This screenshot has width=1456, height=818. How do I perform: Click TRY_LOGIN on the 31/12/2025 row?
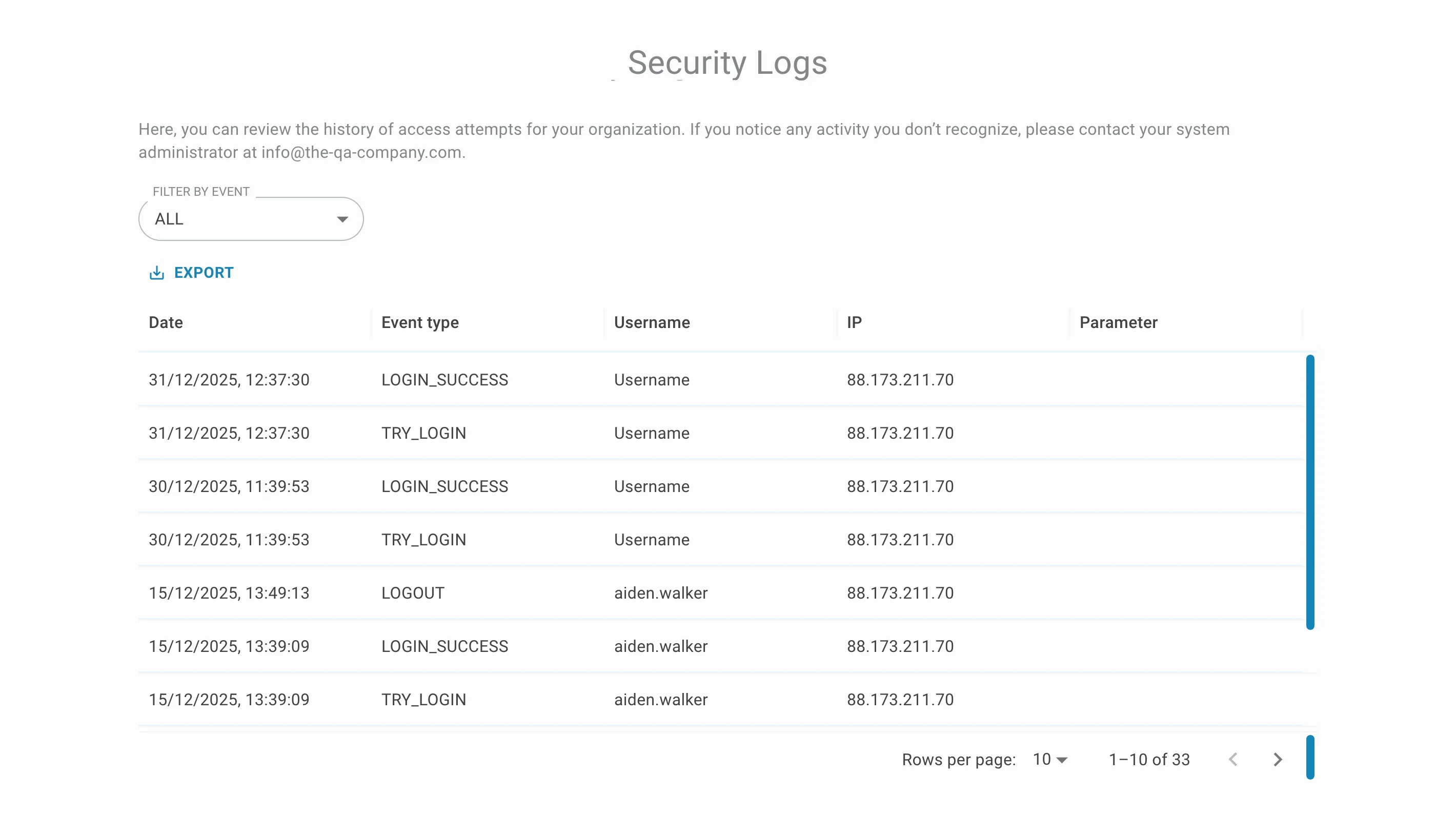[423, 433]
